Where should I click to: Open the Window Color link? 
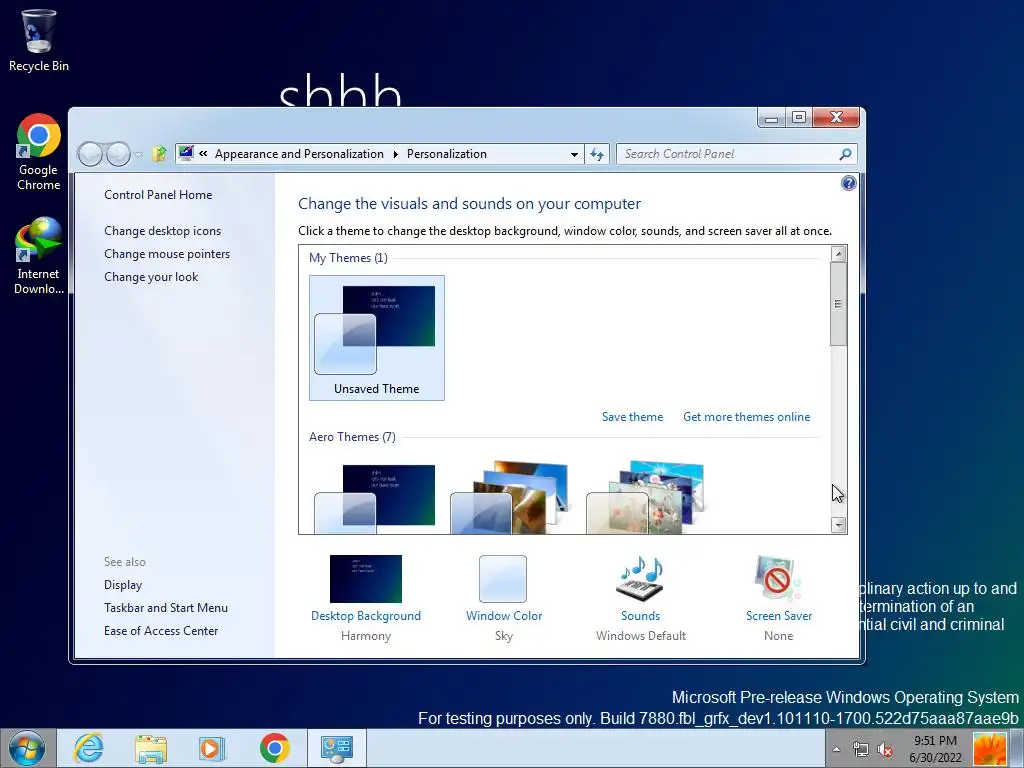[504, 616]
